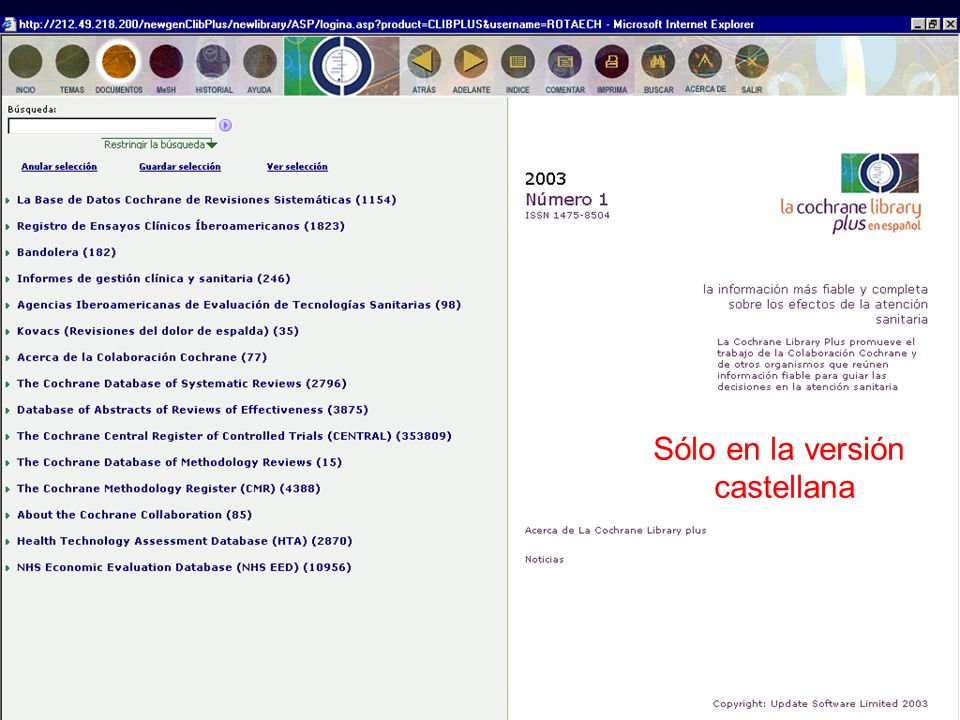
Task: Expand arrow for Cochrane Methodology Register (CMR)
Action: point(8,490)
